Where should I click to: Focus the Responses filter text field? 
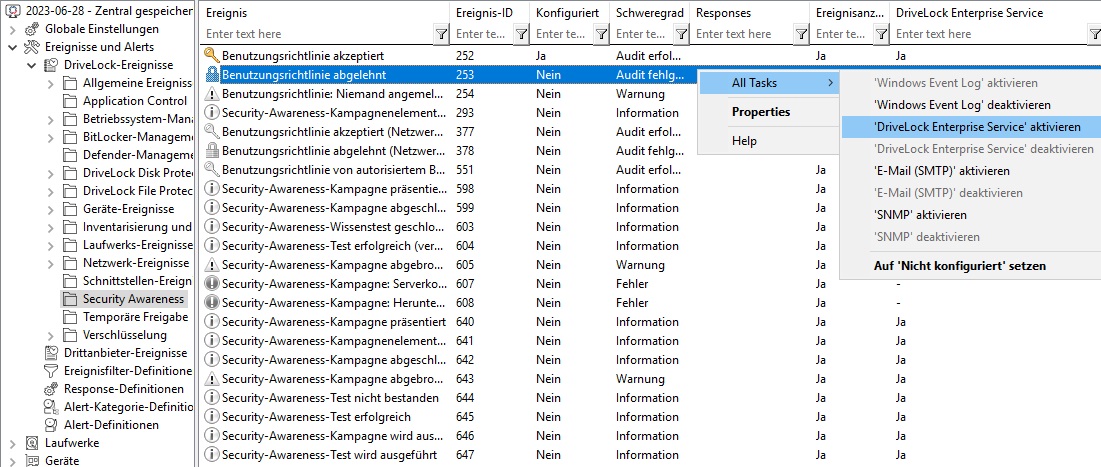[x=743, y=34]
